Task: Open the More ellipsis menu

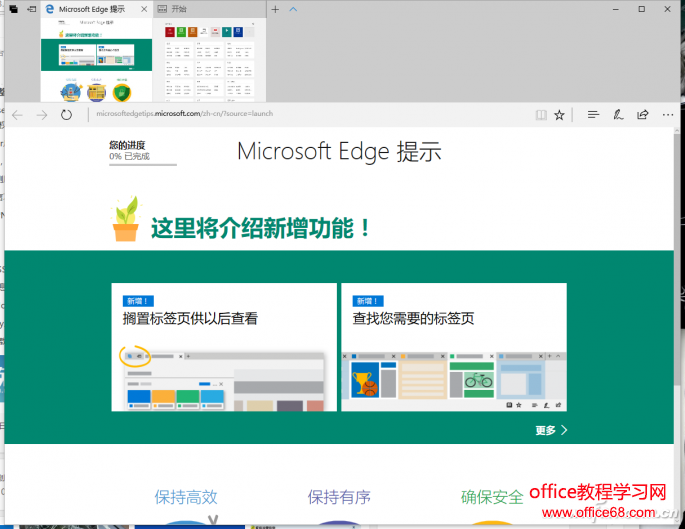Action: click(668, 115)
